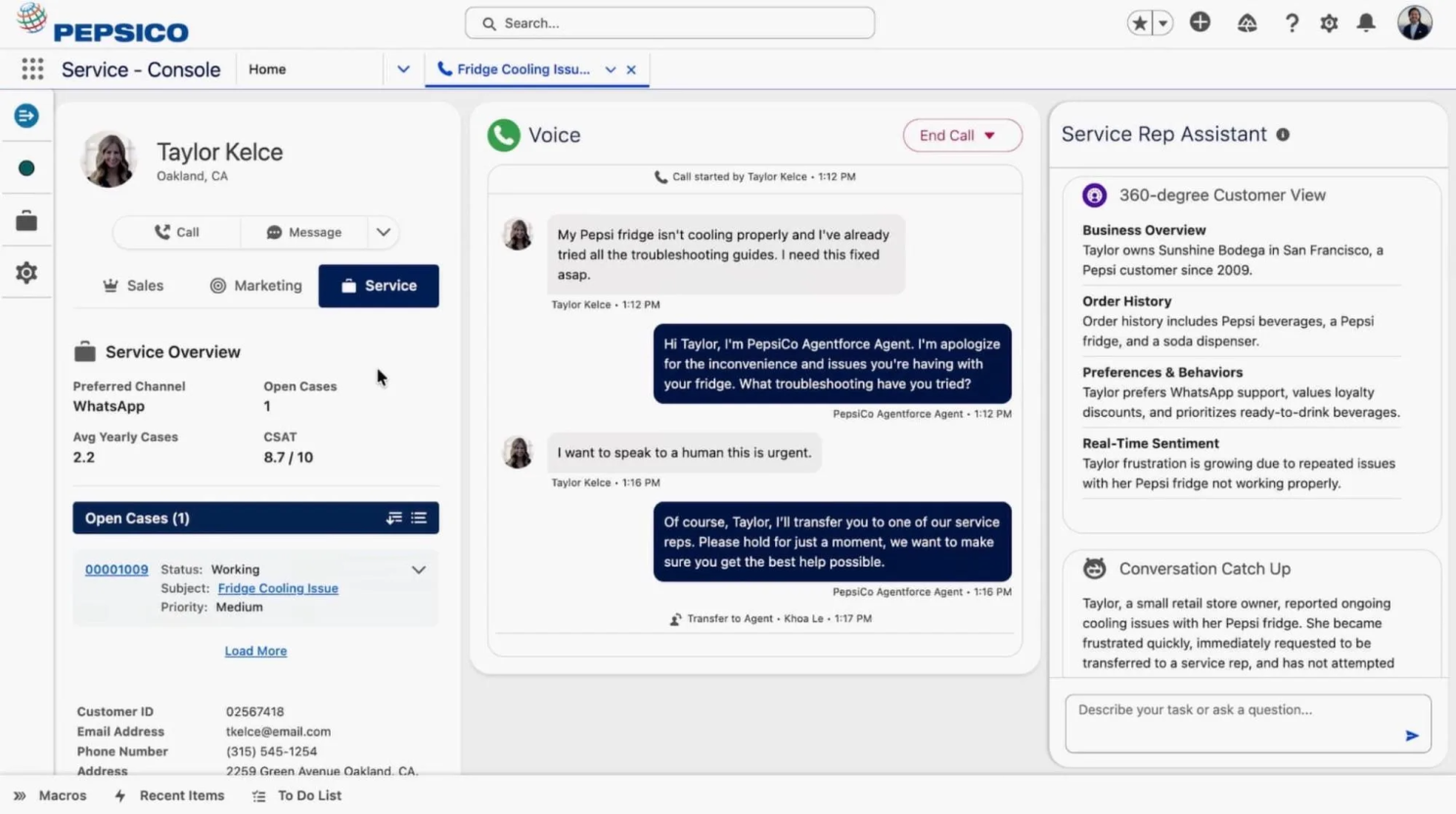Click the PepsiCo logo

pos(103,24)
